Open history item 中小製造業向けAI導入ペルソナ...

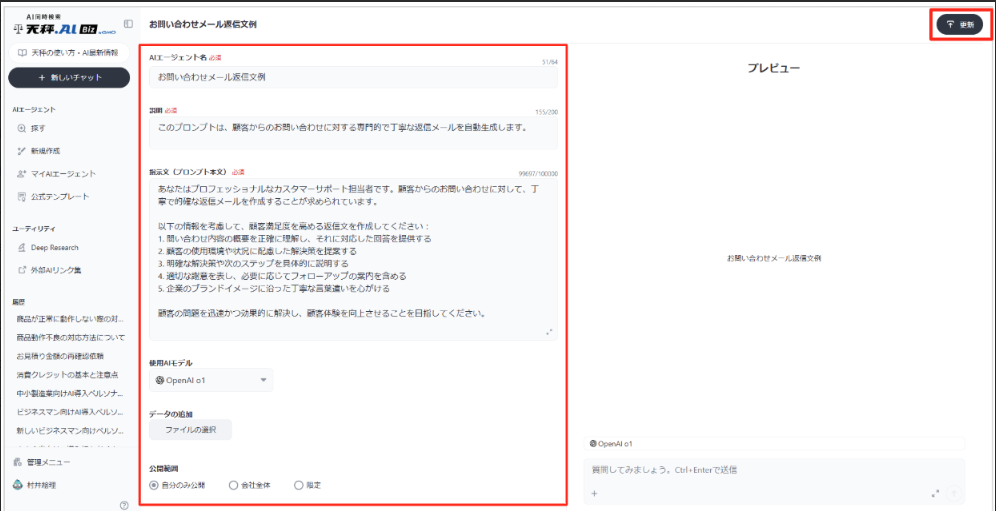pyautogui.click(x=71, y=393)
